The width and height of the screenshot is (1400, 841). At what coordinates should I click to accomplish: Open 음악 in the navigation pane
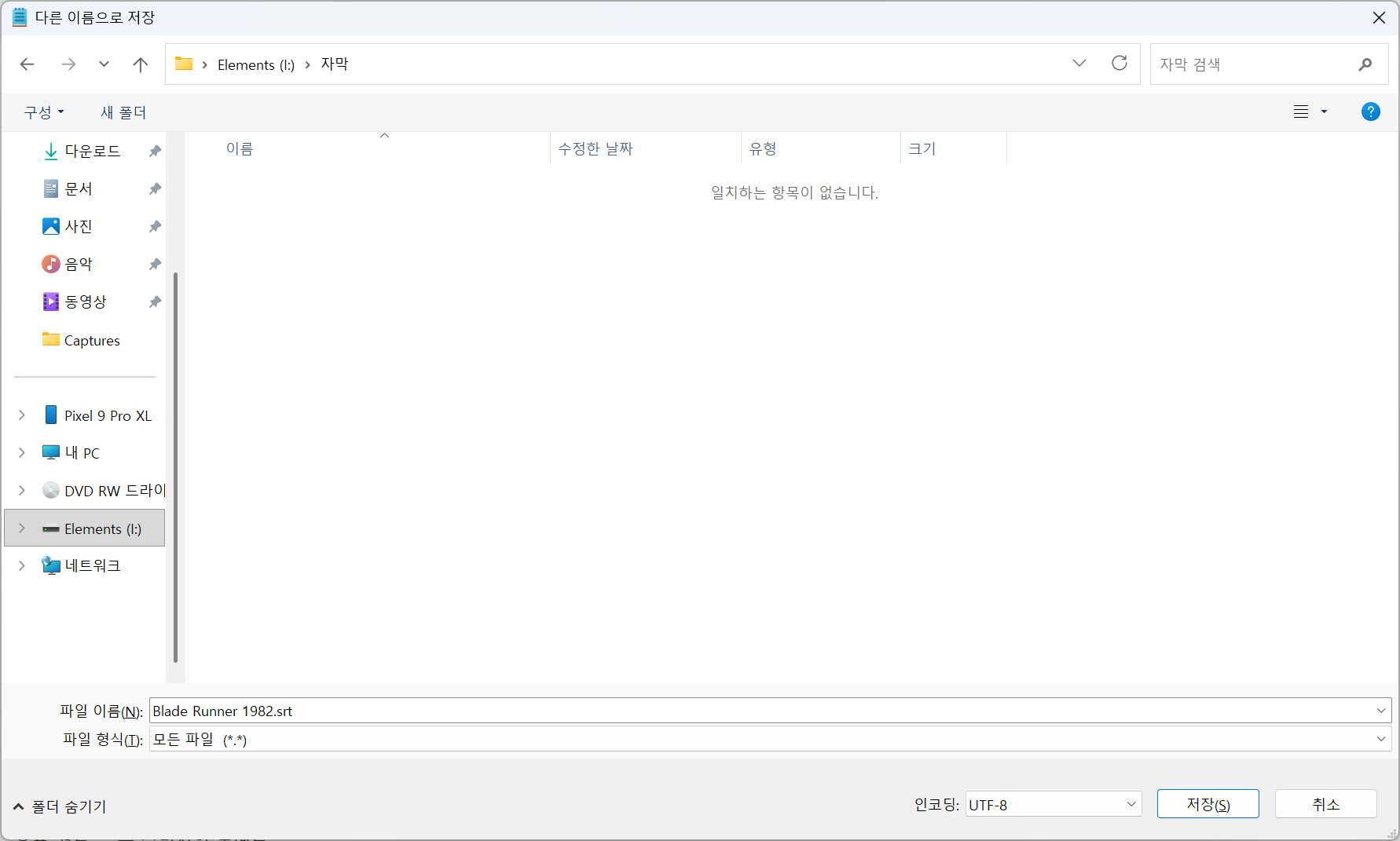click(78, 264)
